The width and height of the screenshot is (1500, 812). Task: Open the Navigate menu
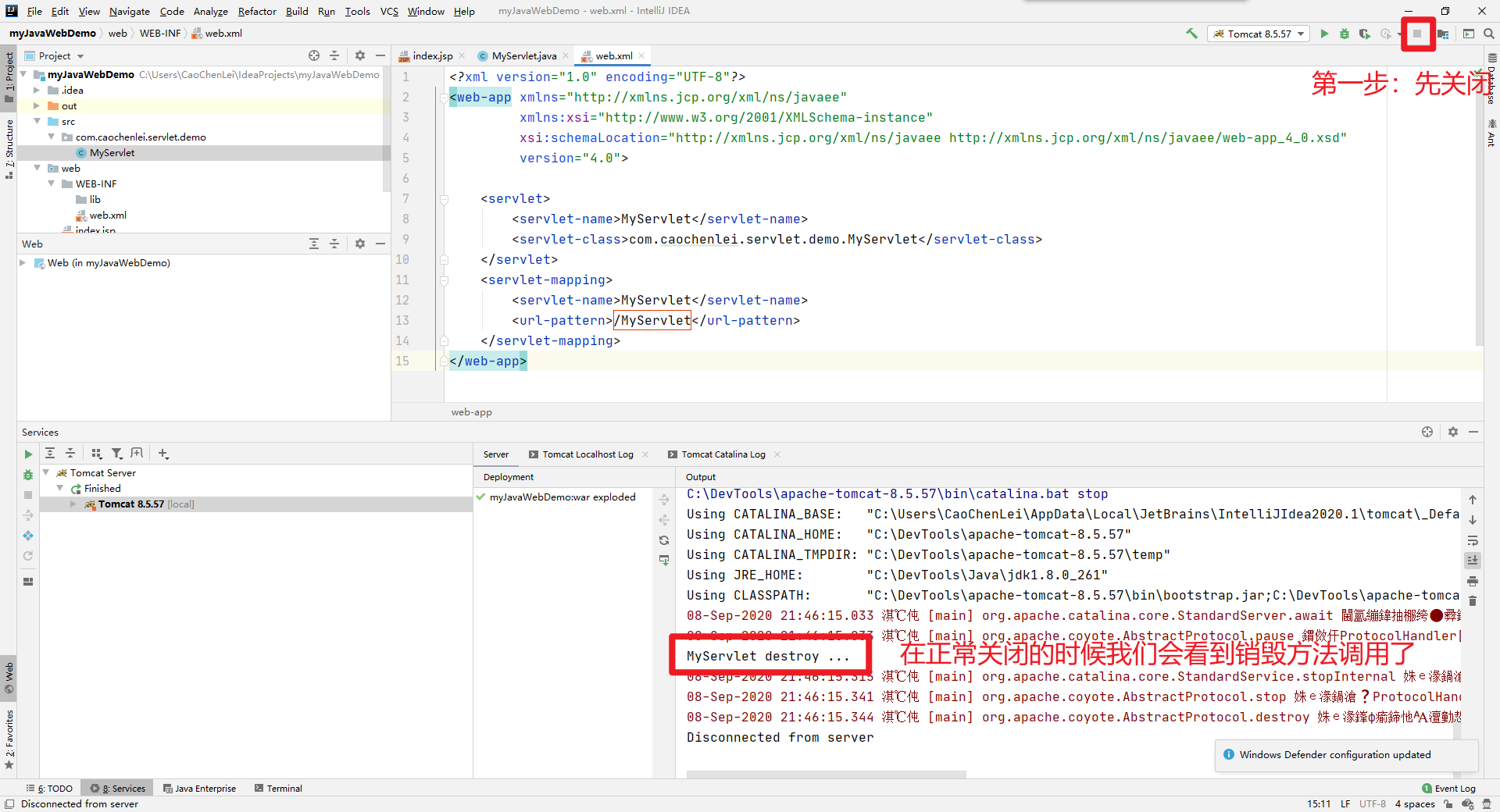130,11
